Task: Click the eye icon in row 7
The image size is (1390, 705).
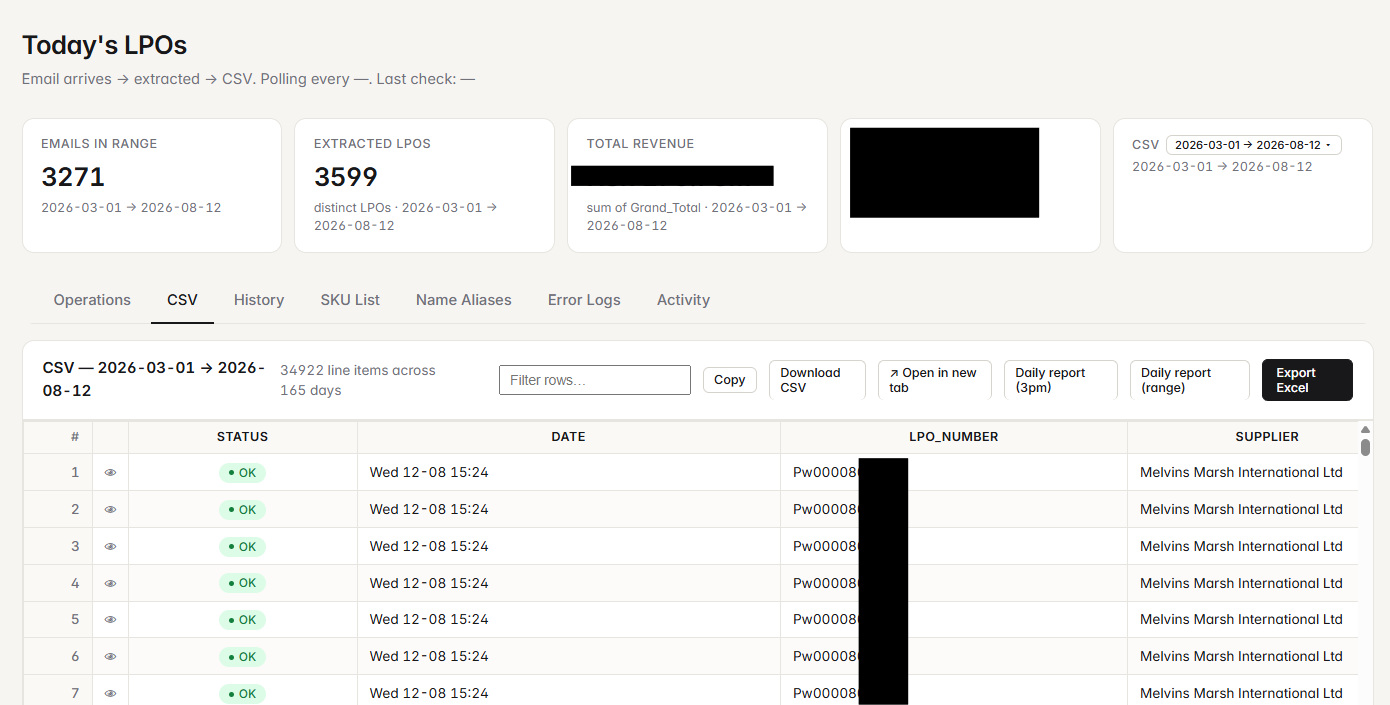Action: 110,693
